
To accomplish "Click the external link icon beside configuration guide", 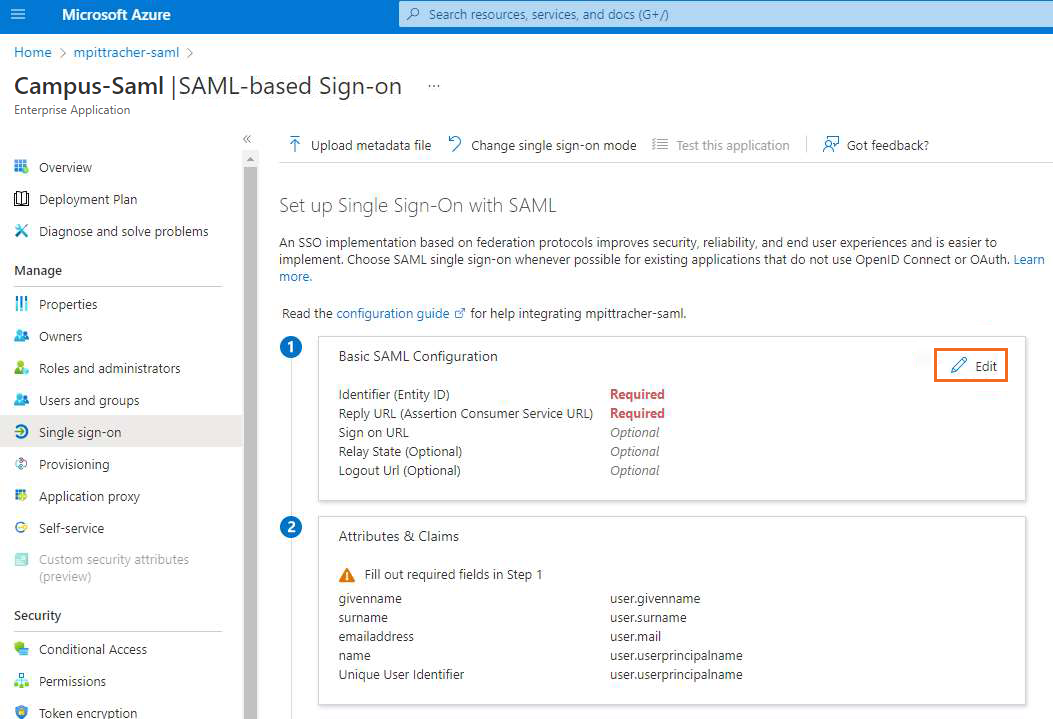I will [x=460, y=314].
